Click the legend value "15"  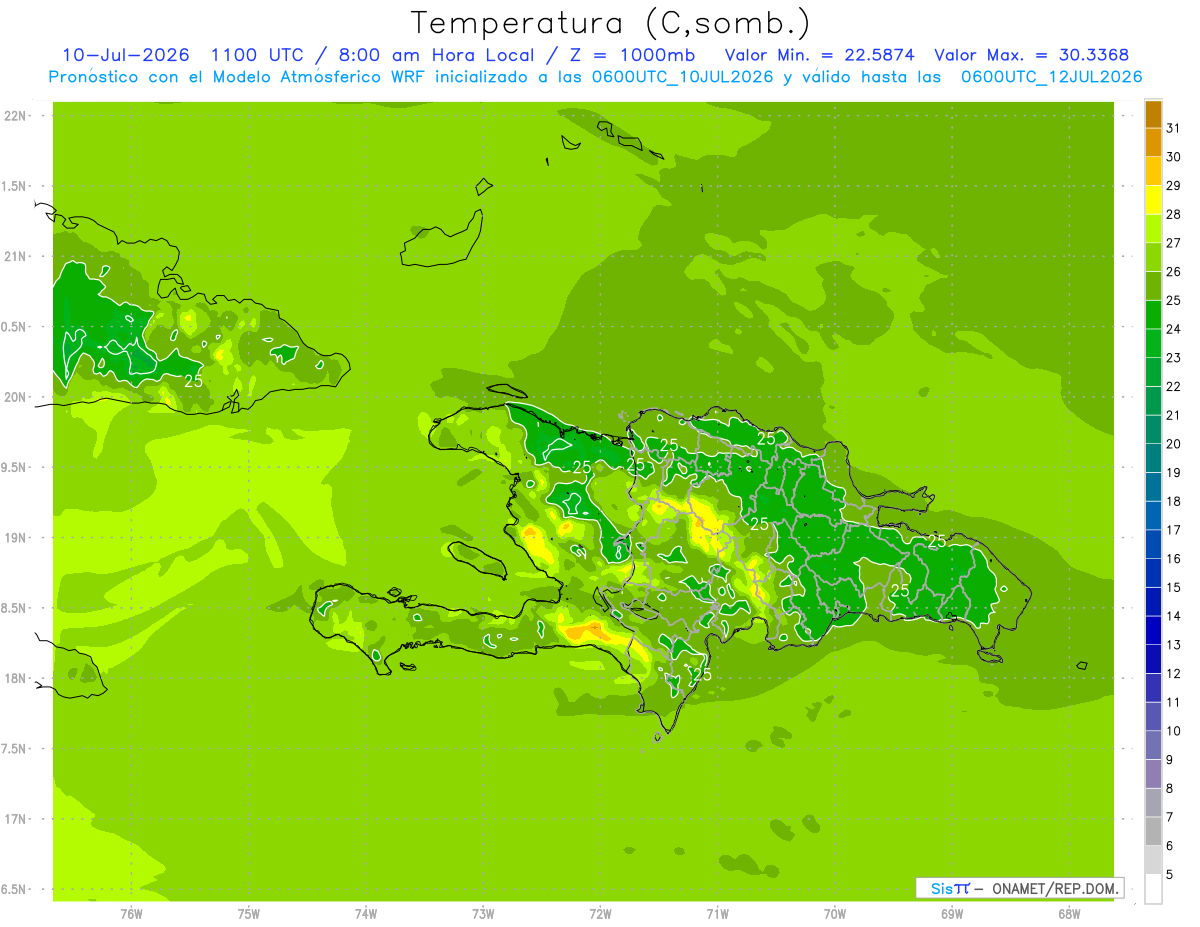point(1173,588)
